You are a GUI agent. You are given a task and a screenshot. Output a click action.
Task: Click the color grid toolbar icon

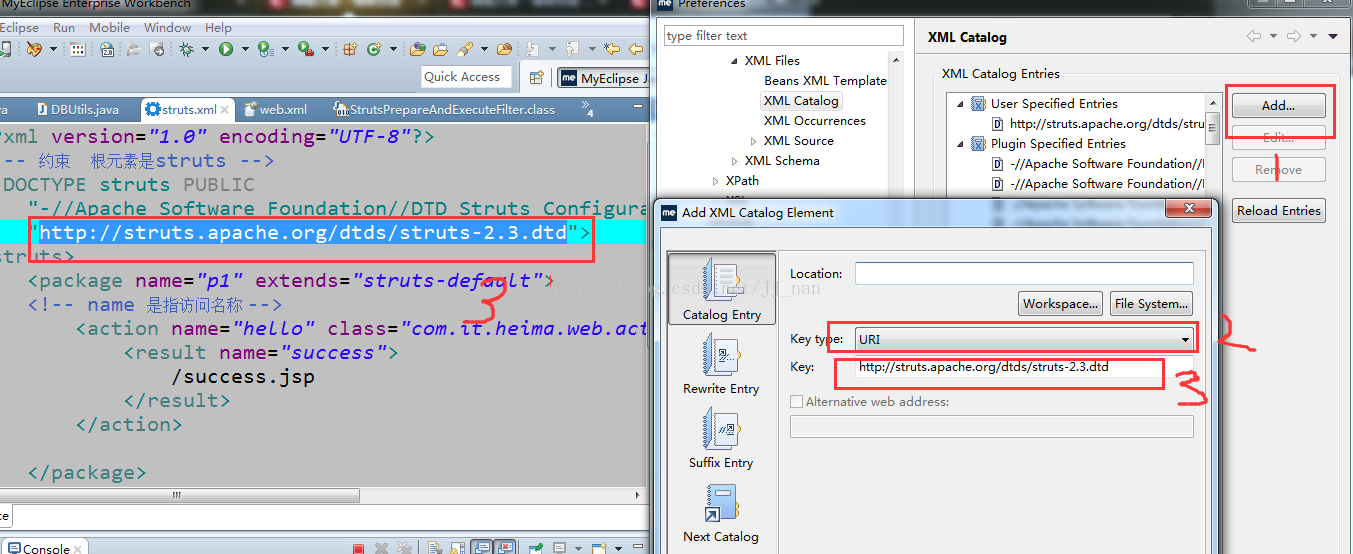[78, 49]
